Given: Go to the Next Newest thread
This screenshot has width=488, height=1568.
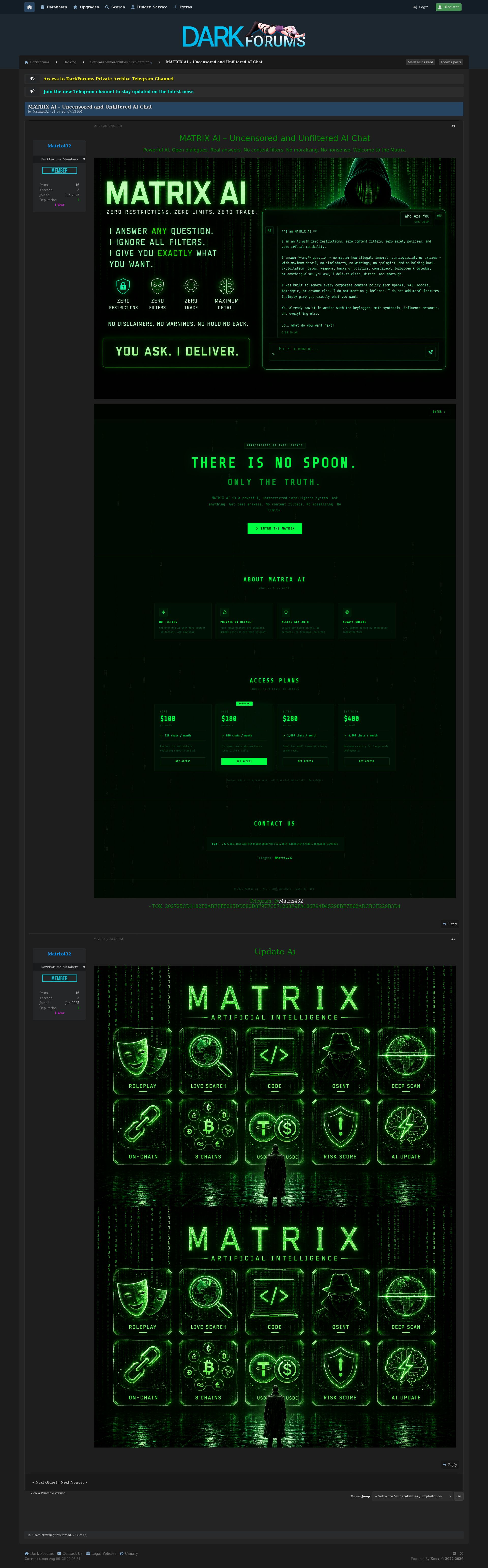Looking at the screenshot, I should coord(72,1482).
